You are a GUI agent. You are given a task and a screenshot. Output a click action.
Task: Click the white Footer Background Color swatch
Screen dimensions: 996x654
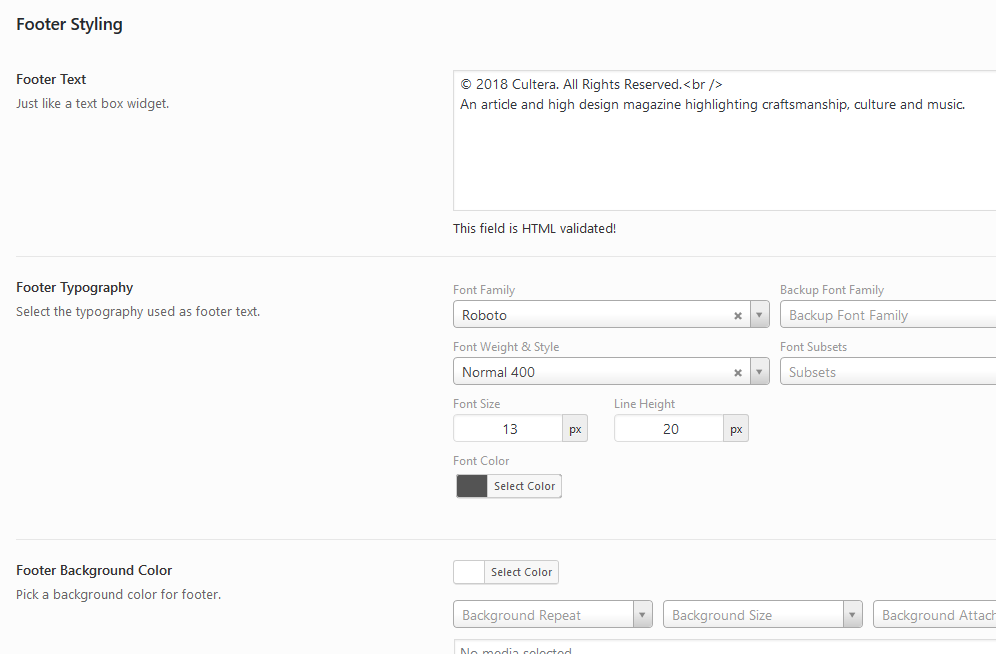pos(469,572)
